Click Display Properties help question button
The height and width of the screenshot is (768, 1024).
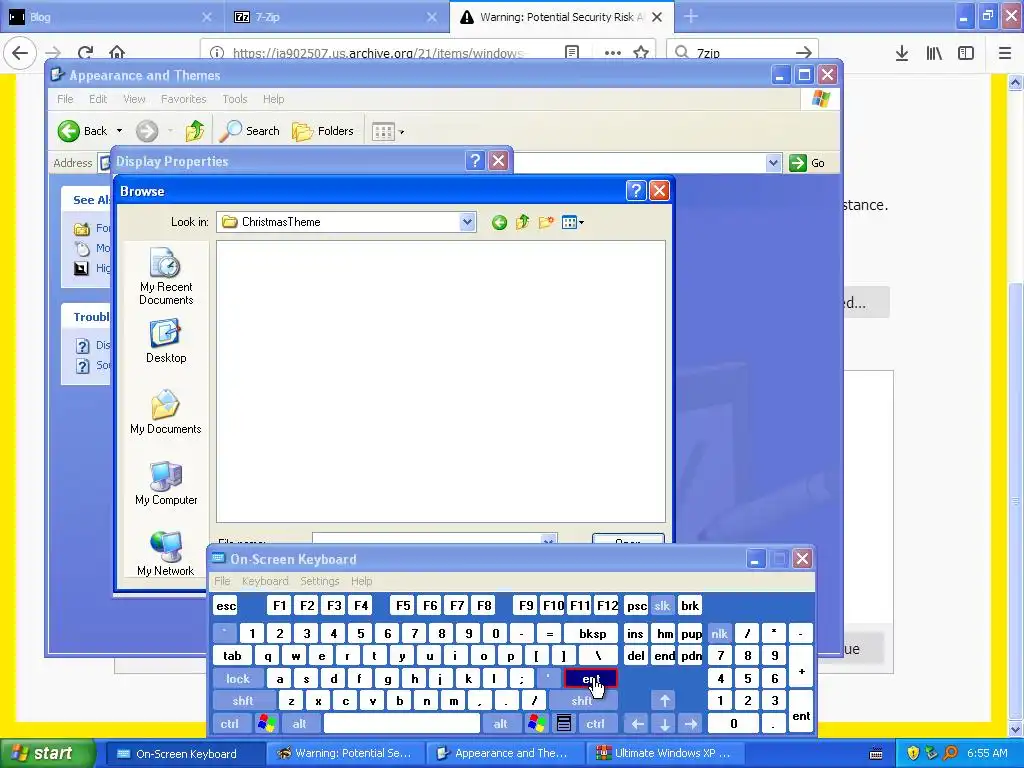tap(475, 161)
